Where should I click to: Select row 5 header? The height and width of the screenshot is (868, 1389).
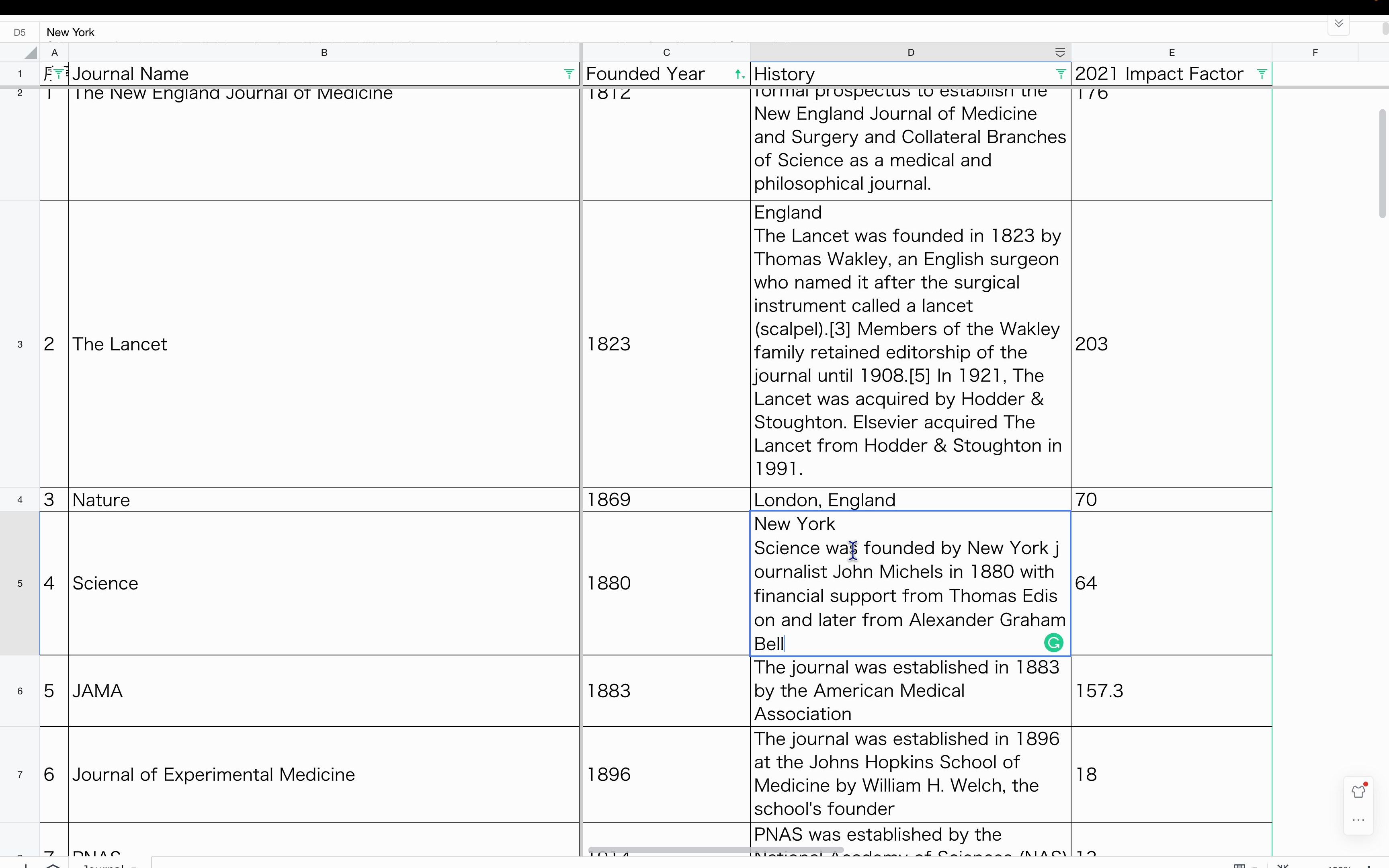coord(20,583)
